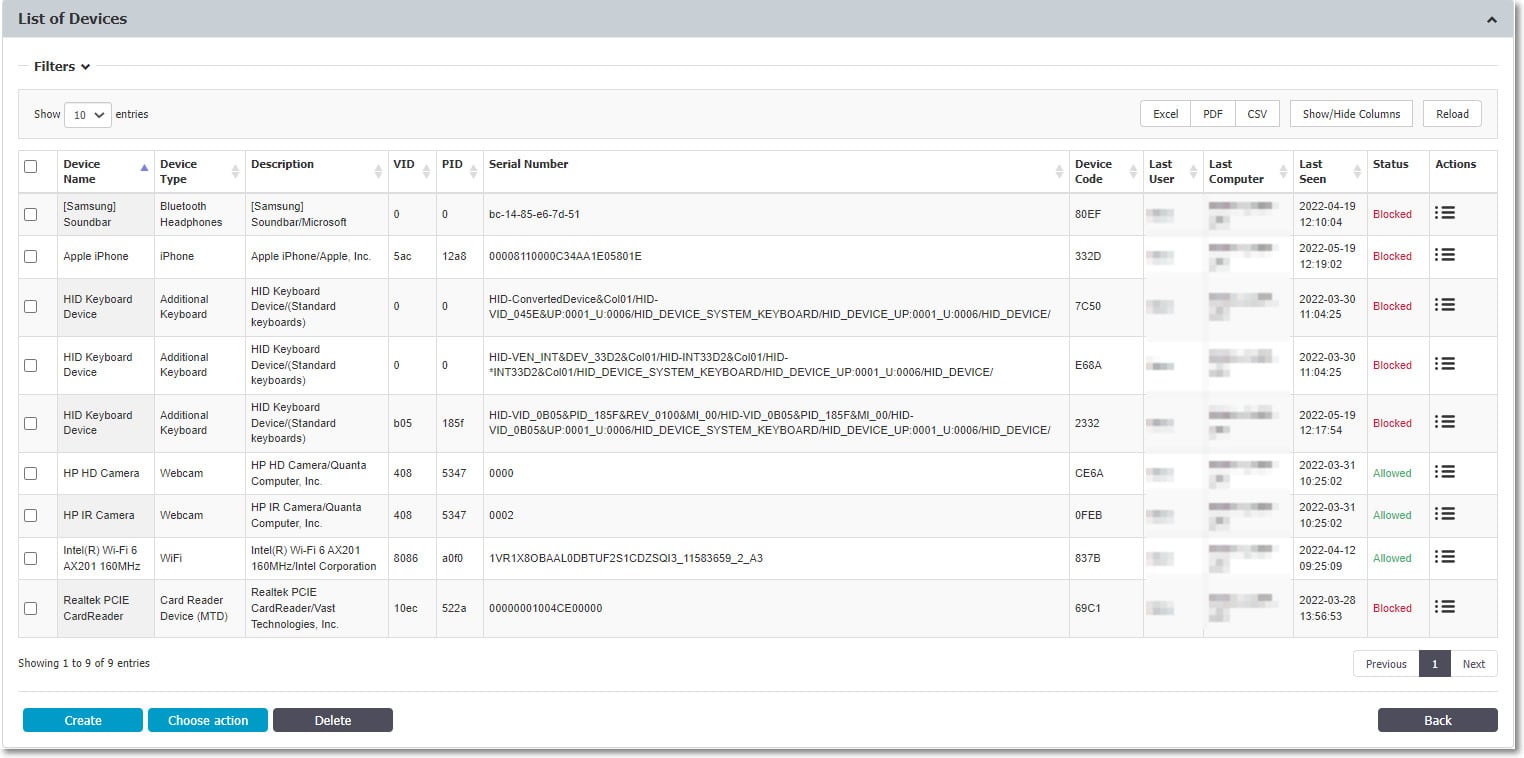Viewport: 1524px width, 758px height.
Task: Go to Previous page of entries
Action: [1386, 664]
